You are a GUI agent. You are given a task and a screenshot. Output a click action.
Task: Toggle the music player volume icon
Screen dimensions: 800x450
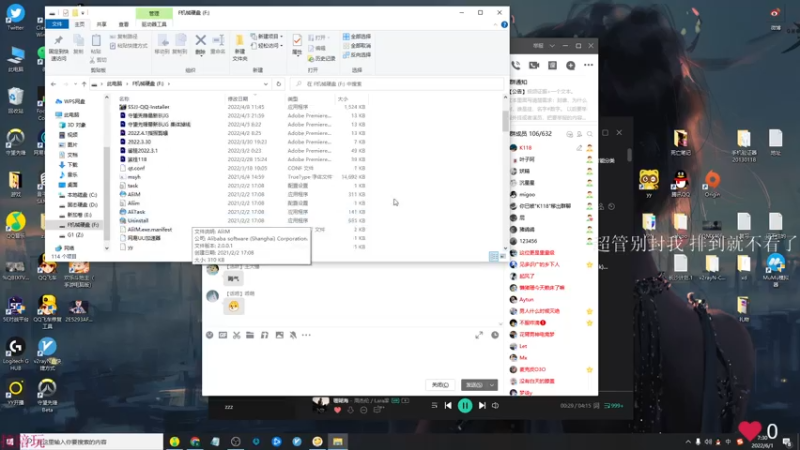(495, 406)
